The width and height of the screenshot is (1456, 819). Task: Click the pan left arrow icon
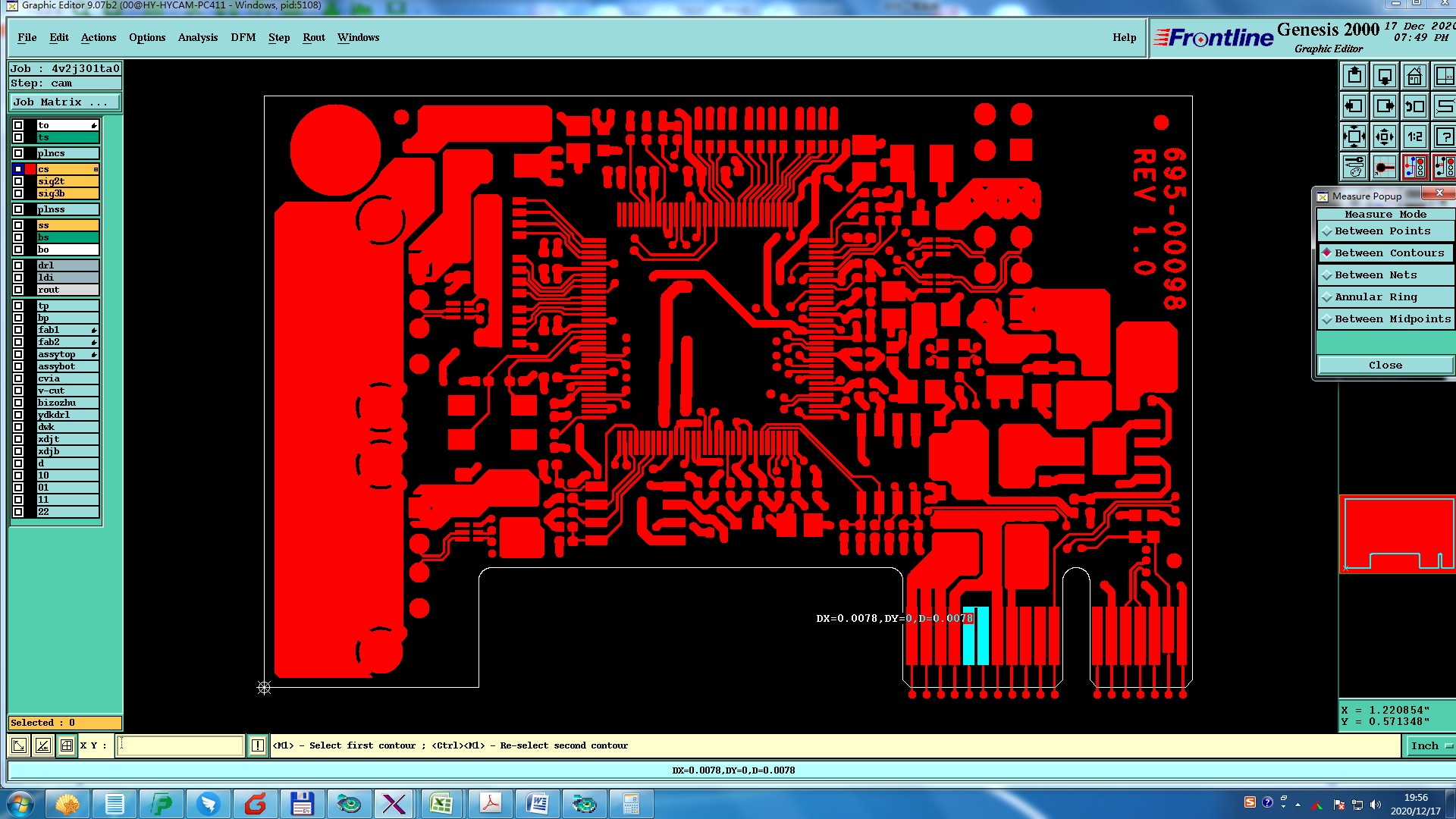pos(1354,106)
